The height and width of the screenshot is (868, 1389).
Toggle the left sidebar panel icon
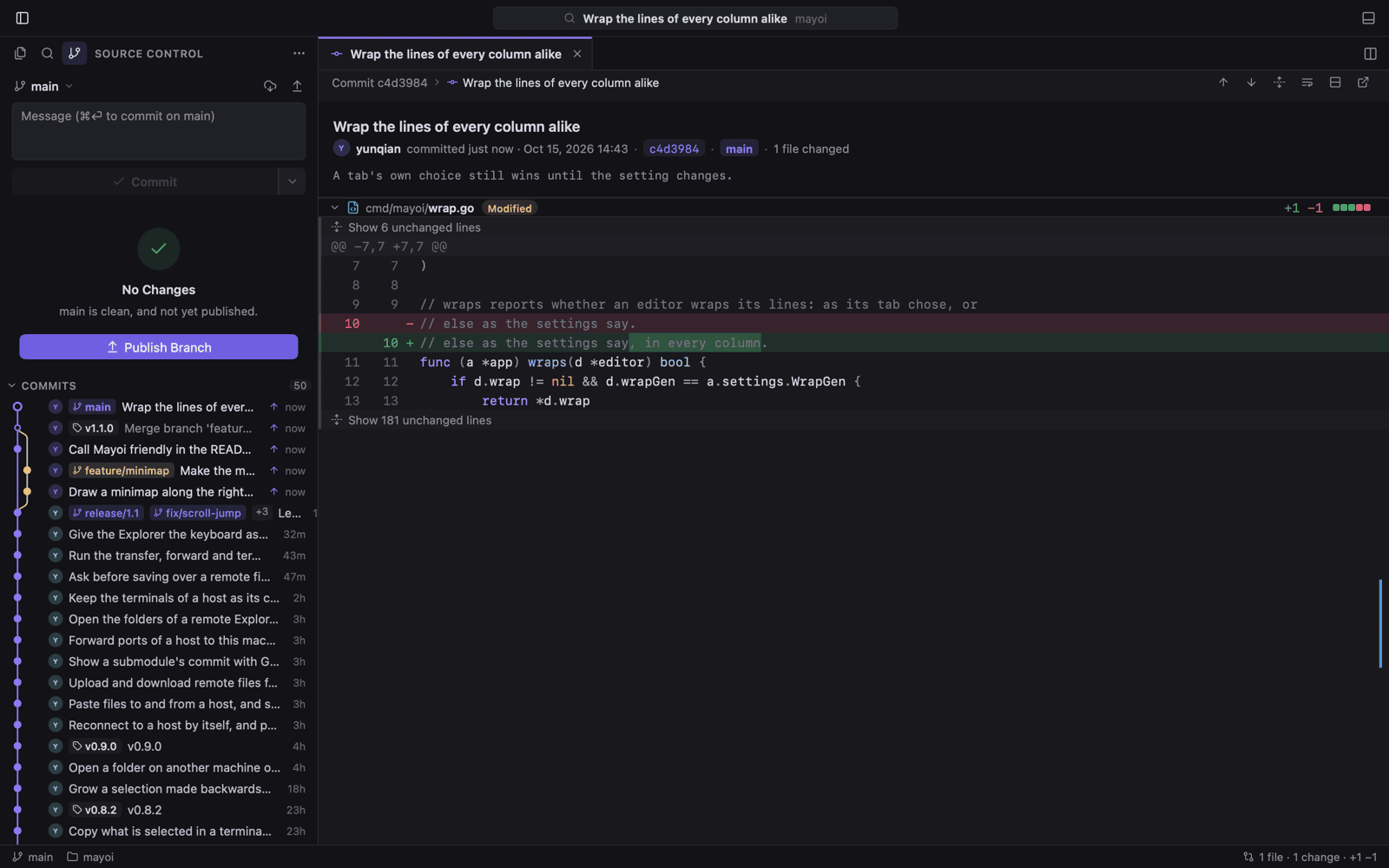23,18
